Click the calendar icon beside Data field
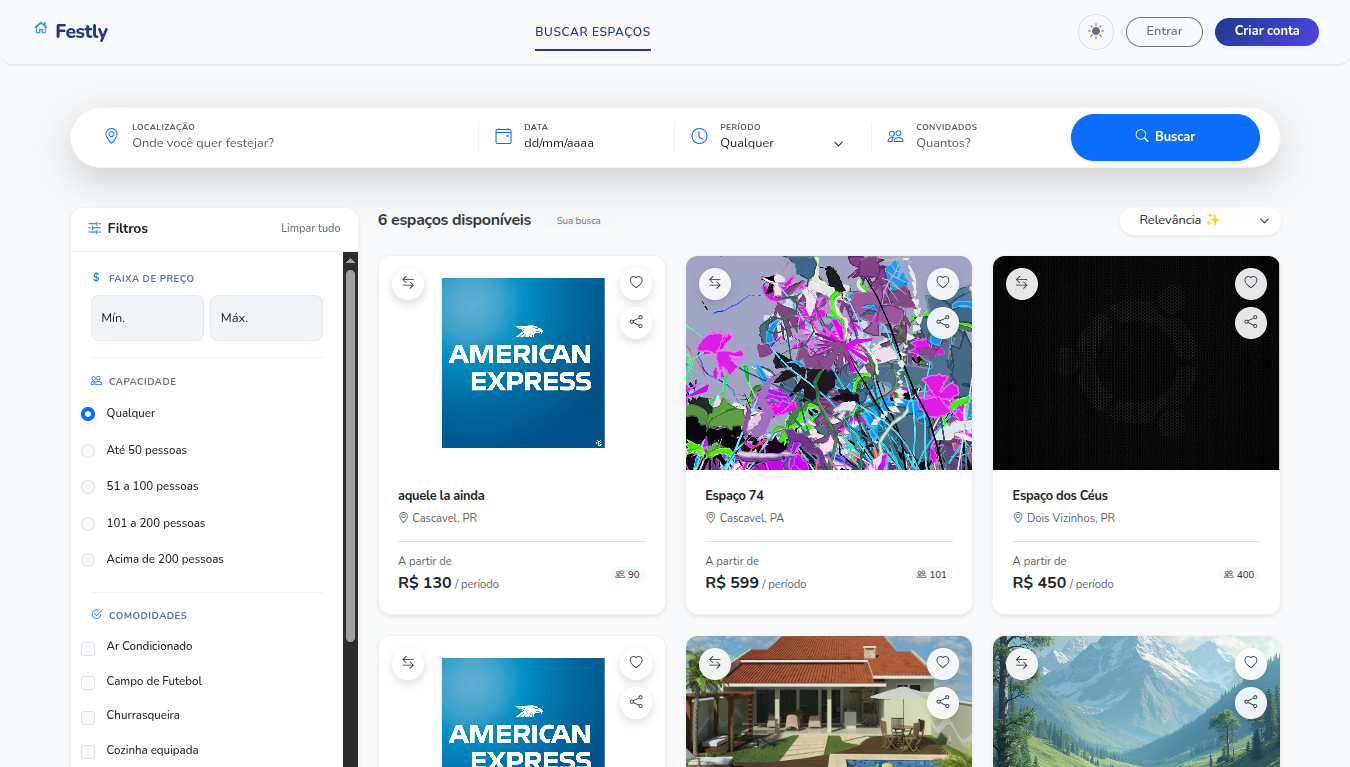Image resolution: width=1350 pixels, height=767 pixels. point(504,136)
